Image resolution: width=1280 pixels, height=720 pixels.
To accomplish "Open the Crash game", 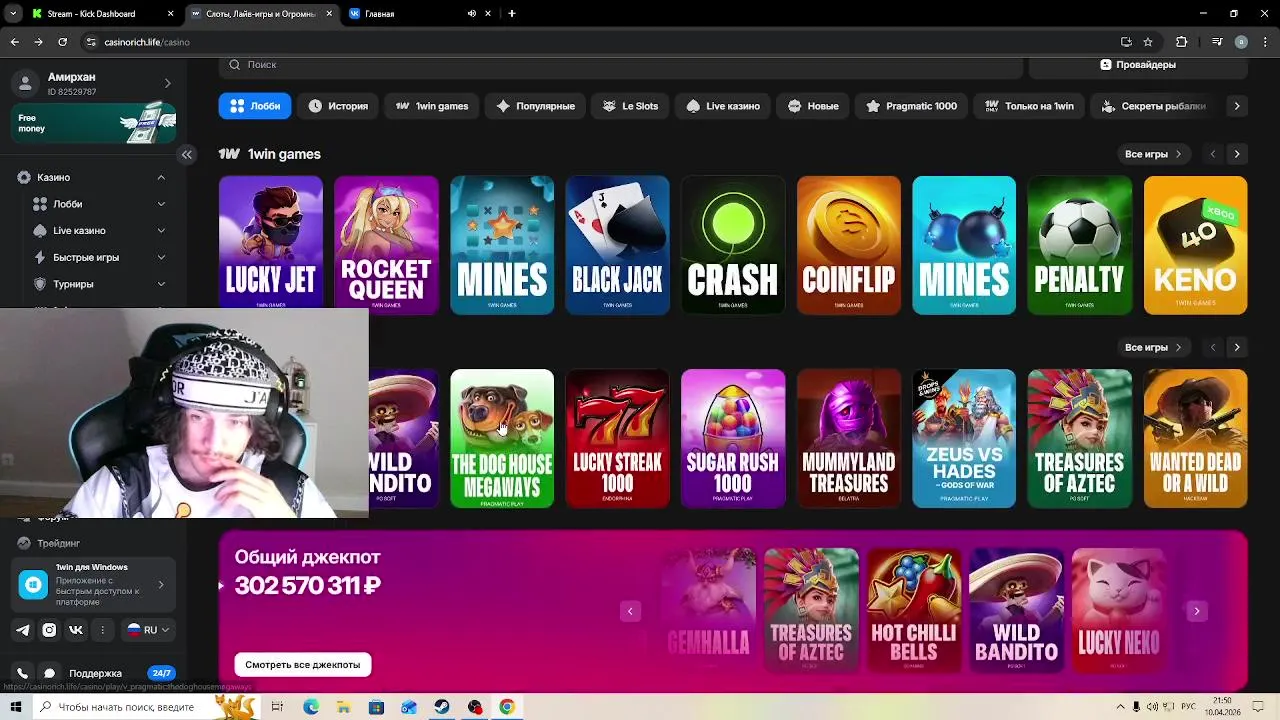I will [733, 245].
